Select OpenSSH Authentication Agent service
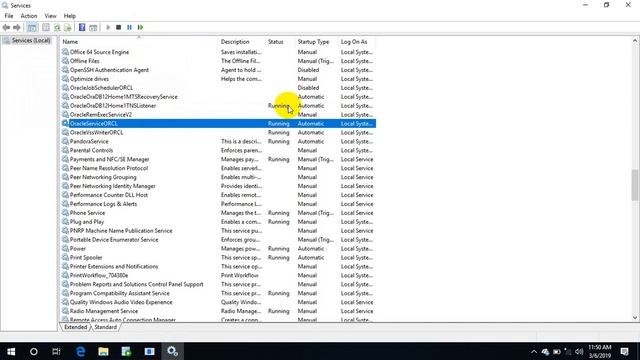The width and height of the screenshot is (640, 360). 109,70
